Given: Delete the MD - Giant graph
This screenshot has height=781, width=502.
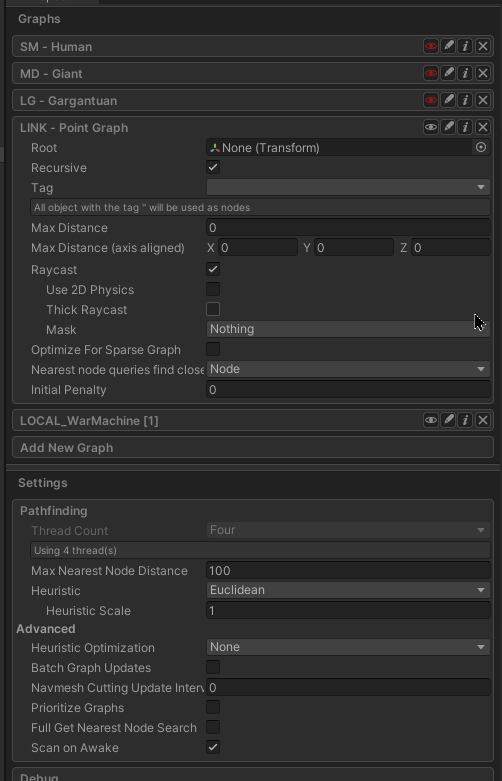Looking at the screenshot, I should tap(483, 73).
